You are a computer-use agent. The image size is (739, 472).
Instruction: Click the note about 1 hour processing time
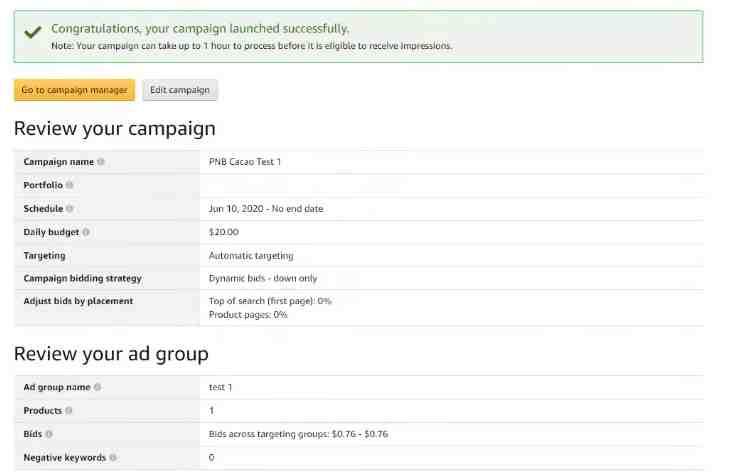click(252, 46)
